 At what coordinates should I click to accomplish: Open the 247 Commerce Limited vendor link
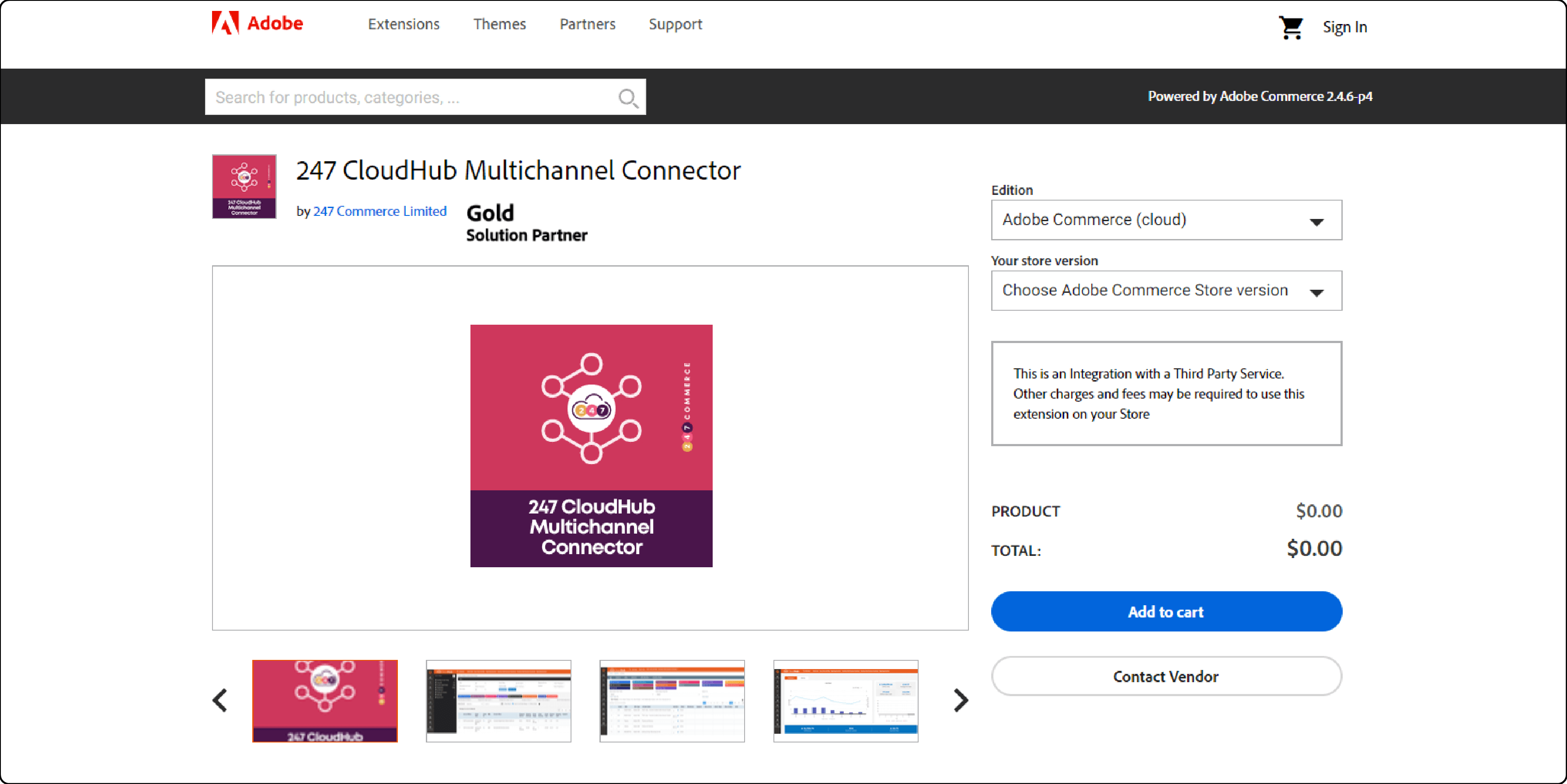pos(380,211)
